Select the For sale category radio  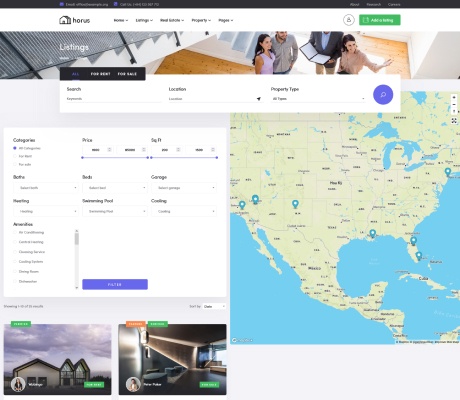pyautogui.click(x=15, y=164)
